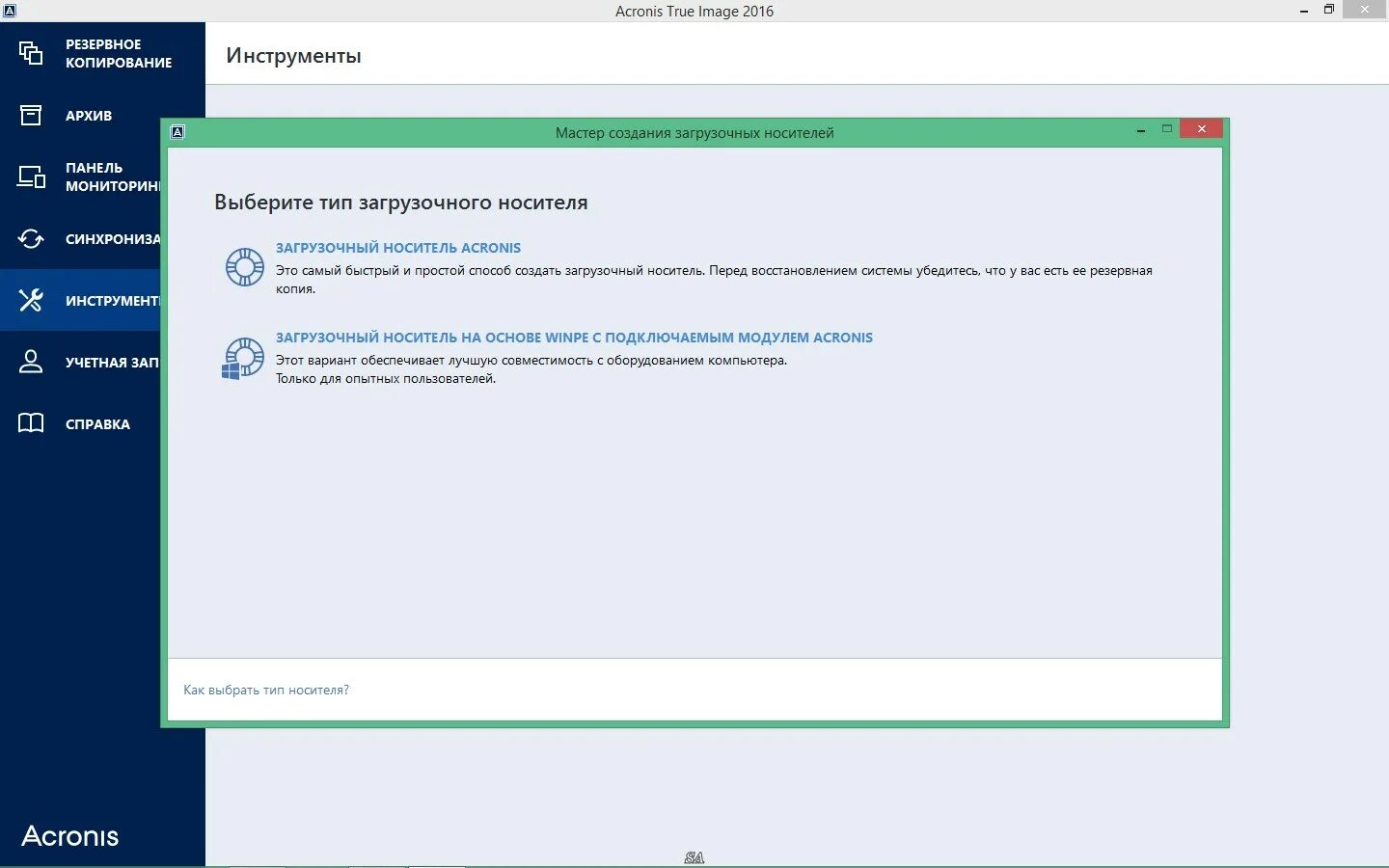Open СПРАВКА section
Viewport: 1389px width, 868px height.
pos(97,424)
